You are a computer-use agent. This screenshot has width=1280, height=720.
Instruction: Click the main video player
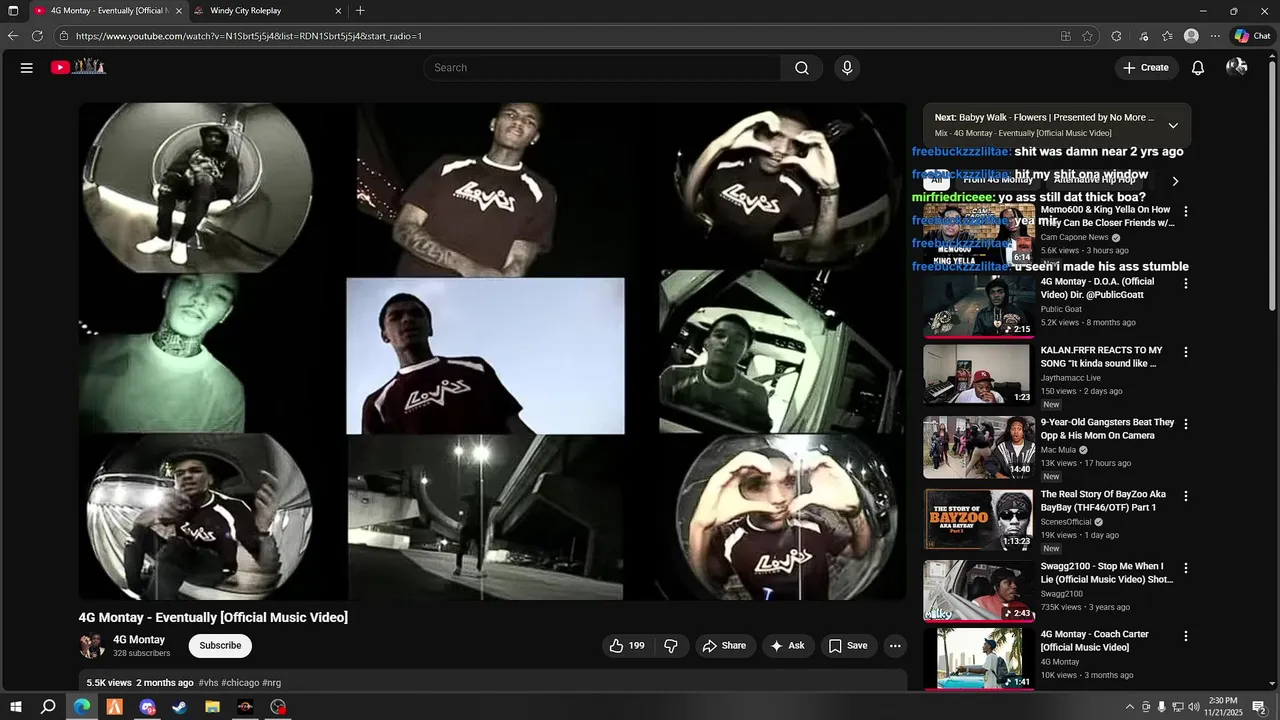493,351
